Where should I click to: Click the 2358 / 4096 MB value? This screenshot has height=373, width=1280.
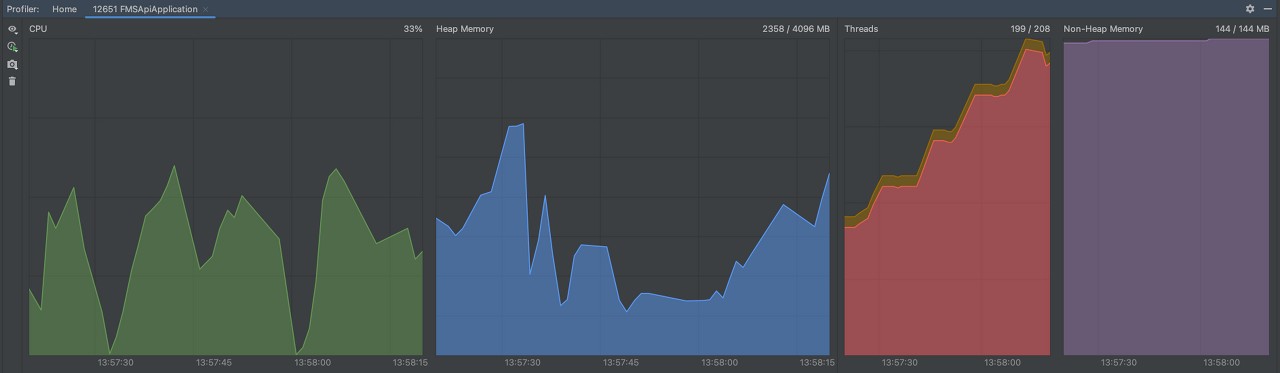click(796, 29)
